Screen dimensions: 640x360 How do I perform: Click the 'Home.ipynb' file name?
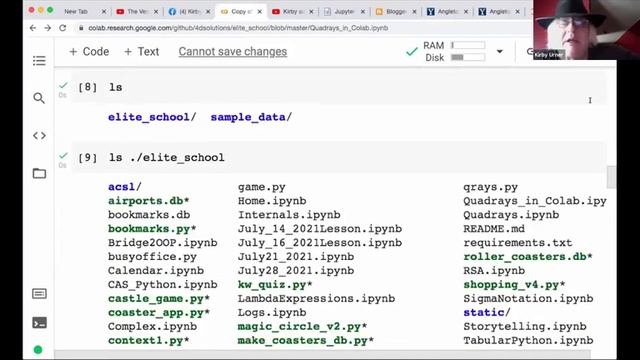tap(272, 201)
